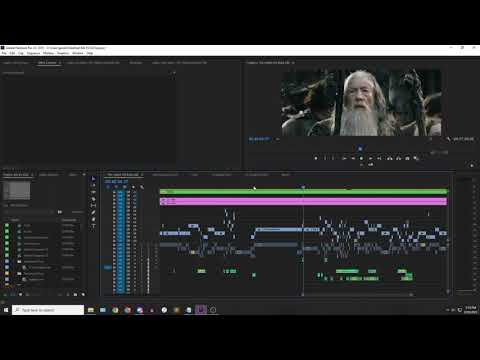Open the Program Monitor zoom level dropdown

[277, 139]
